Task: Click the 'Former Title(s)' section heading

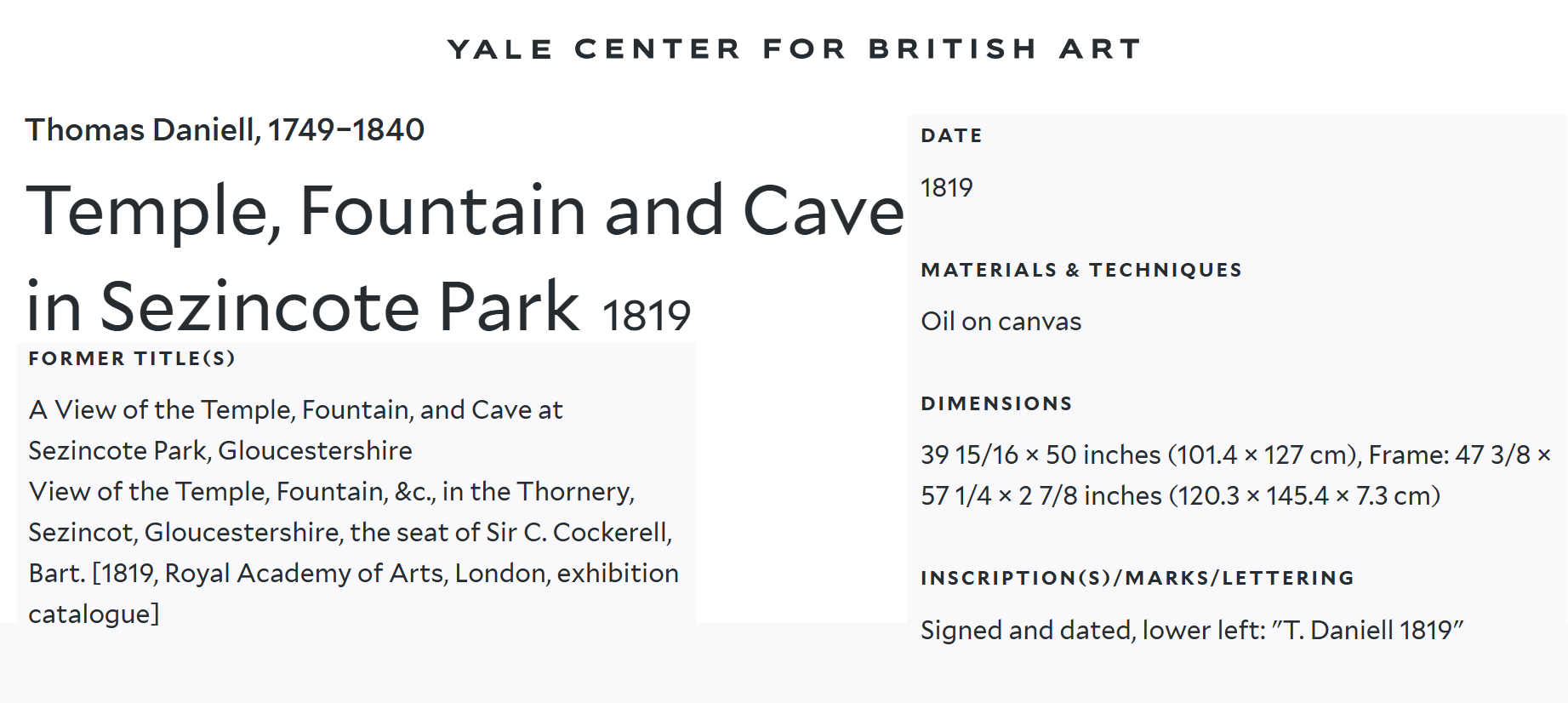Action: (132, 358)
